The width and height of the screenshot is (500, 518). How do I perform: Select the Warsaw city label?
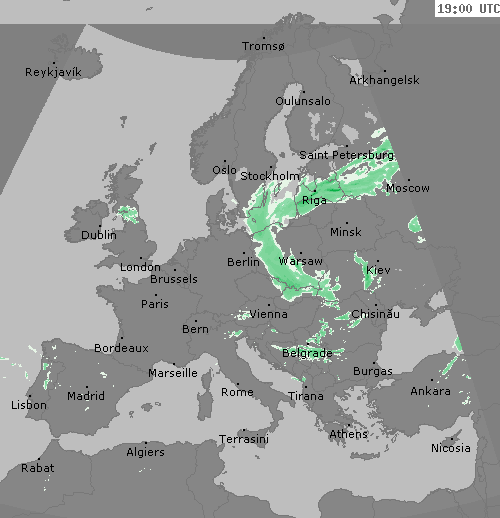tap(301, 261)
